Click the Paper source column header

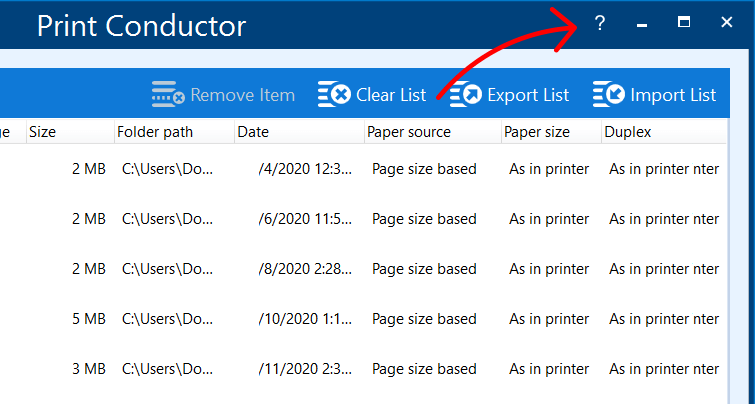tap(408, 131)
